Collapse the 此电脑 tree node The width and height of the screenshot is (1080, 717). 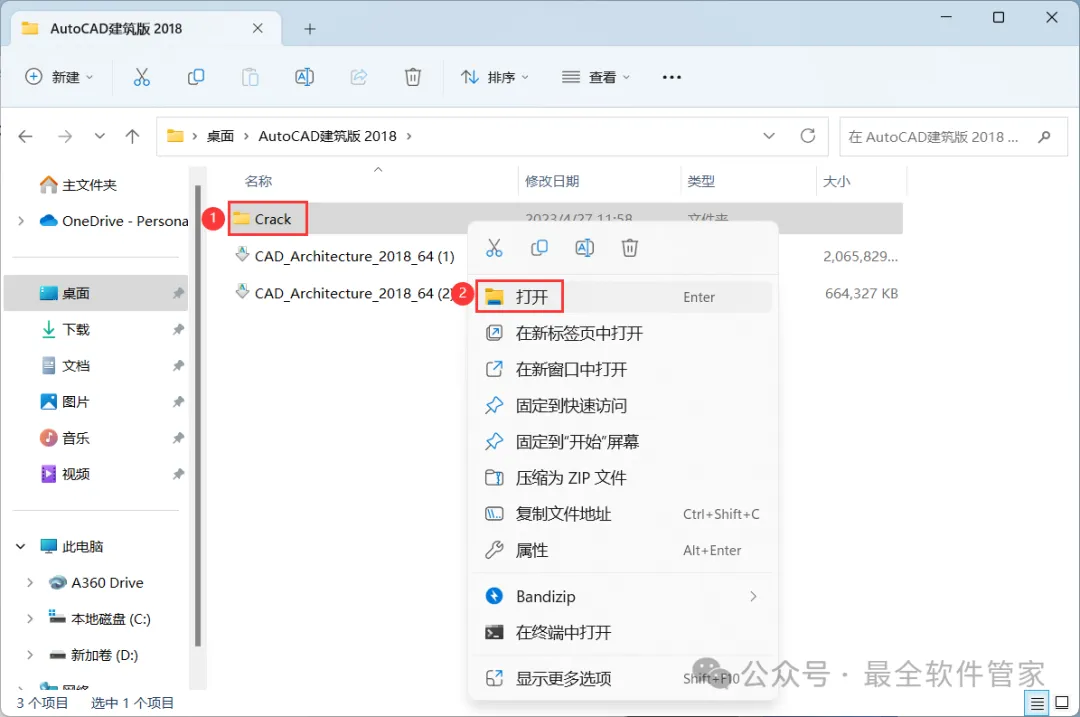coord(21,546)
